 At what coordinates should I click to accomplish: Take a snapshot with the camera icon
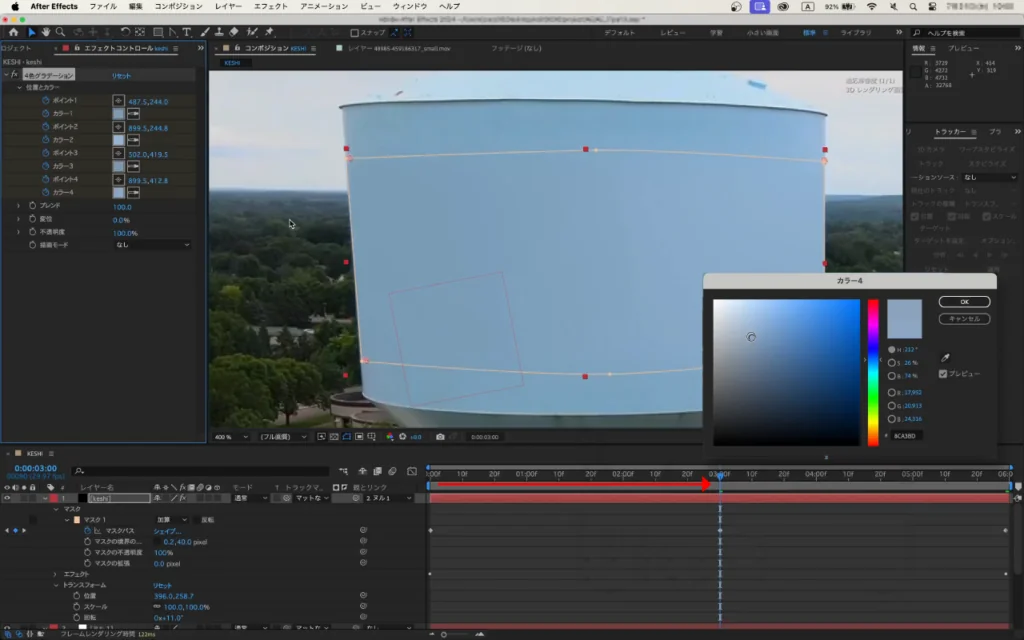coord(440,437)
